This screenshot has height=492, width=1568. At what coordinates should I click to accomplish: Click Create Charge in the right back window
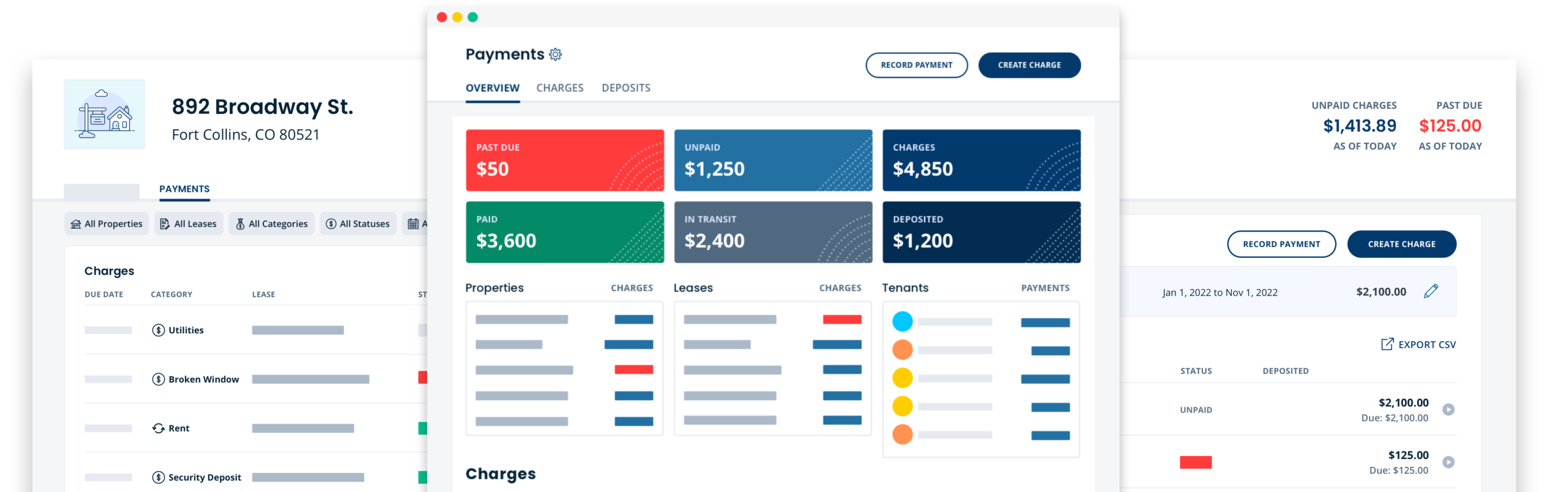click(x=1401, y=244)
